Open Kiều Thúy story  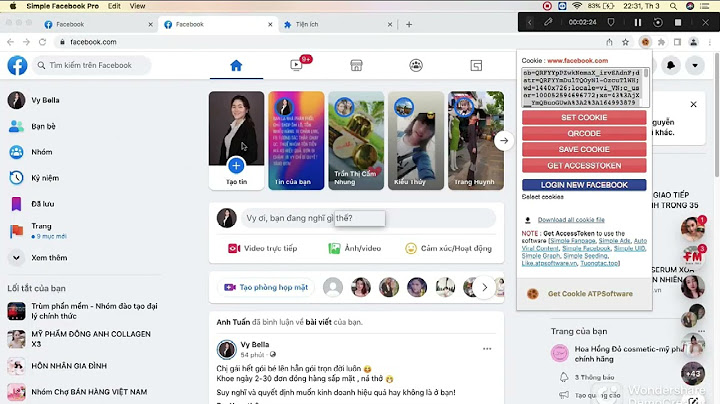[416, 140]
